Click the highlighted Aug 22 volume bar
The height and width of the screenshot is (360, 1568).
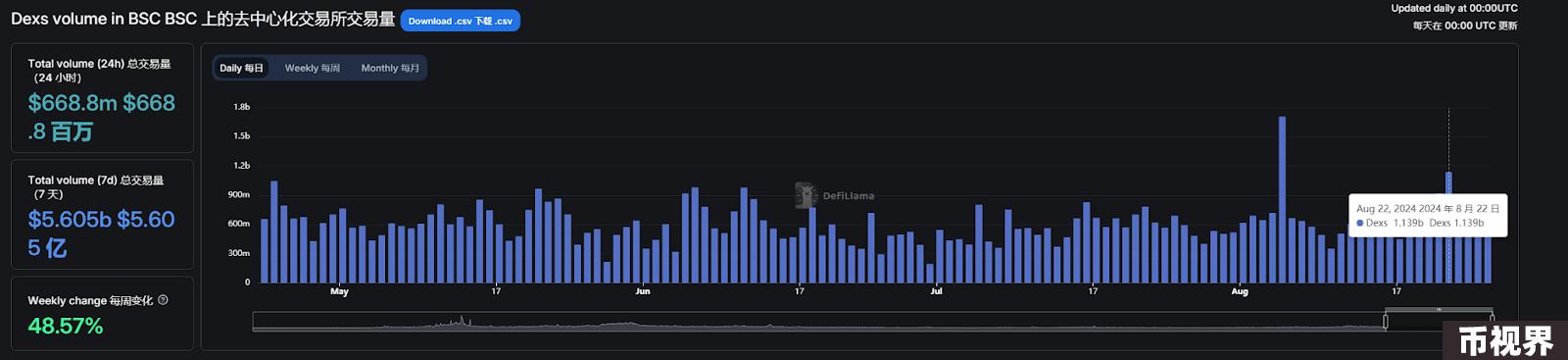(1448, 228)
